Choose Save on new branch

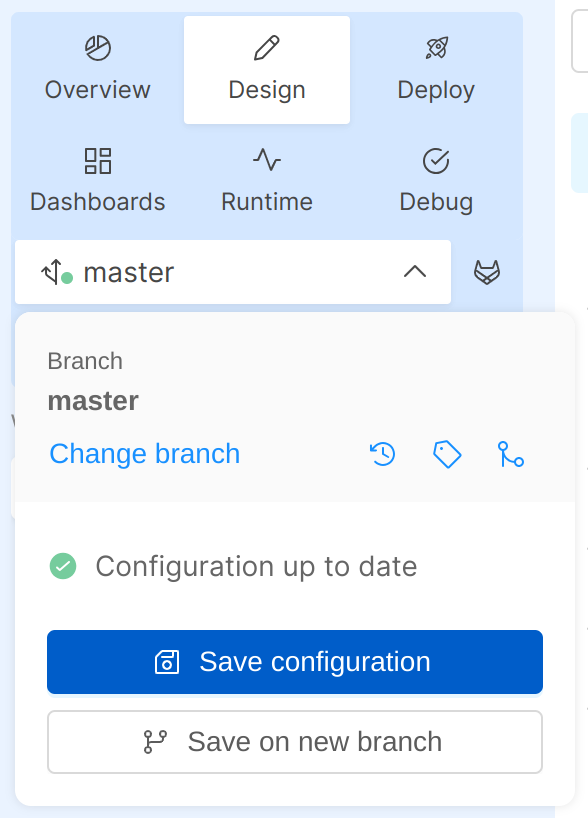point(294,742)
